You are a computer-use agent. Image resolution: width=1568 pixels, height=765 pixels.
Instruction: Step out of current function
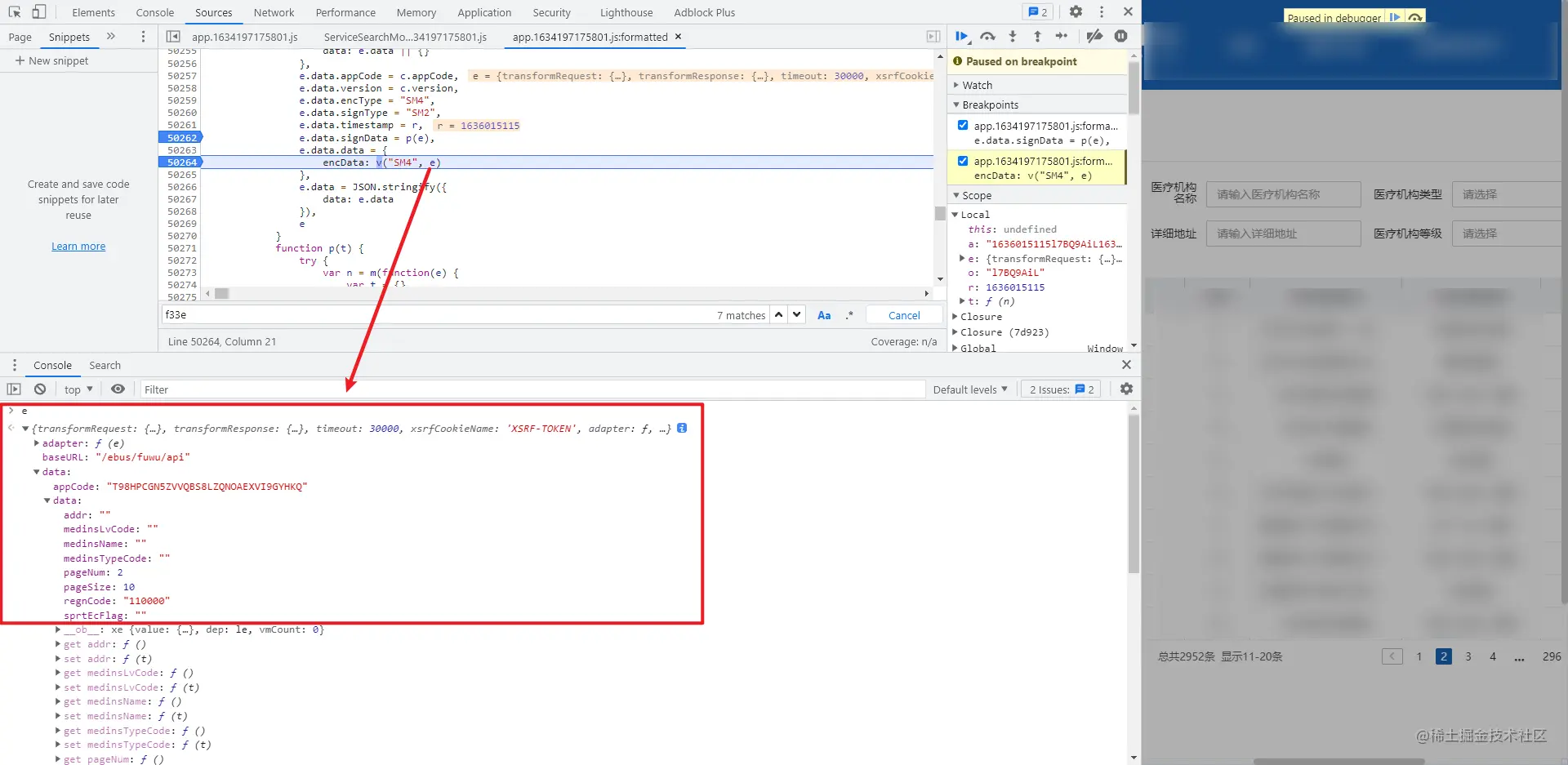pos(1037,36)
